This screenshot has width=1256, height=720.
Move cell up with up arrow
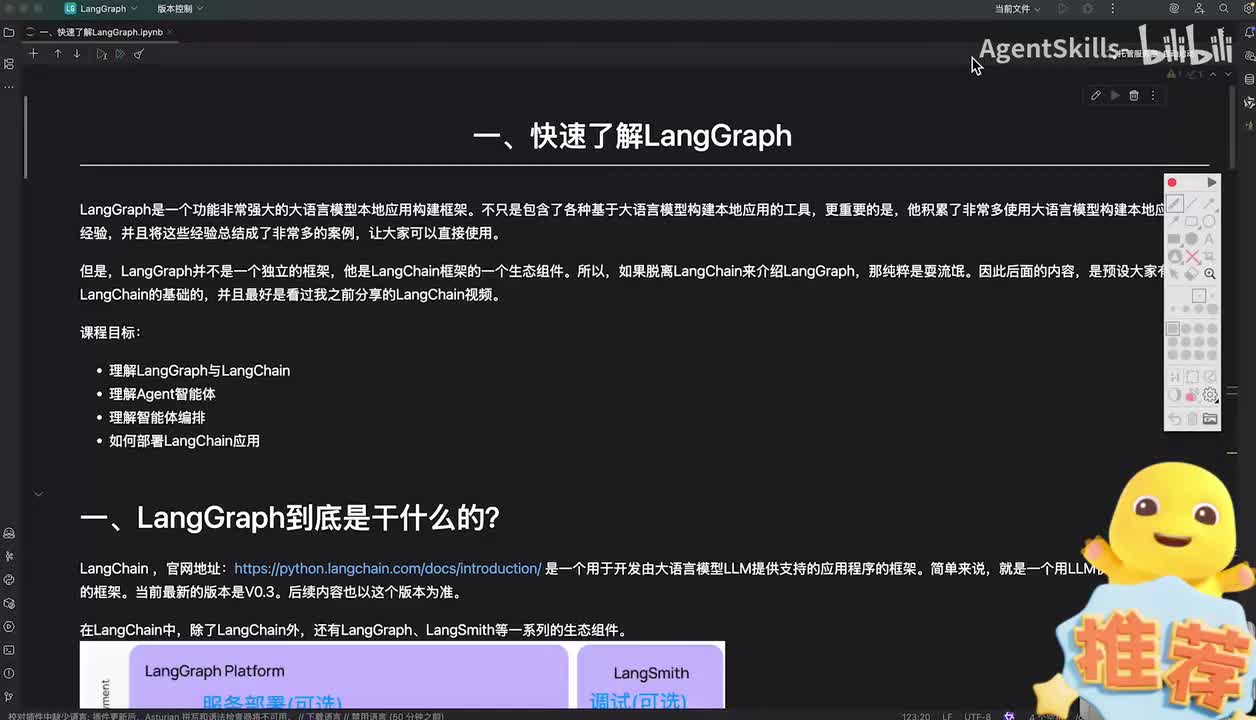pyautogui.click(x=57, y=54)
